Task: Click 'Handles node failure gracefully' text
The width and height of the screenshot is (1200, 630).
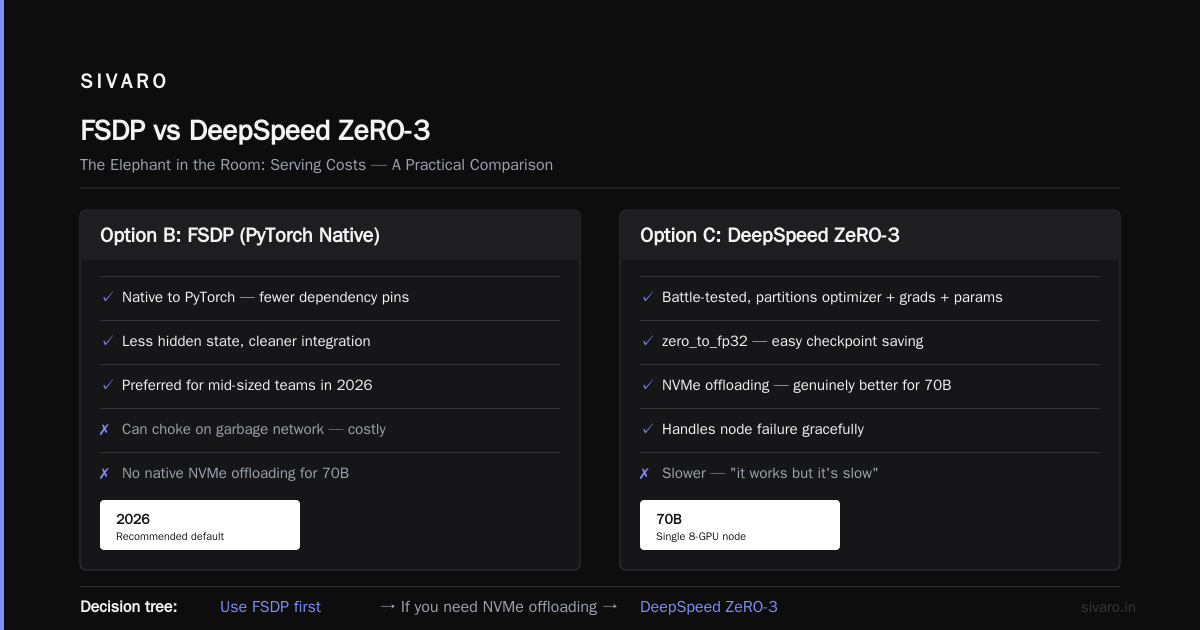Action: 763,429
